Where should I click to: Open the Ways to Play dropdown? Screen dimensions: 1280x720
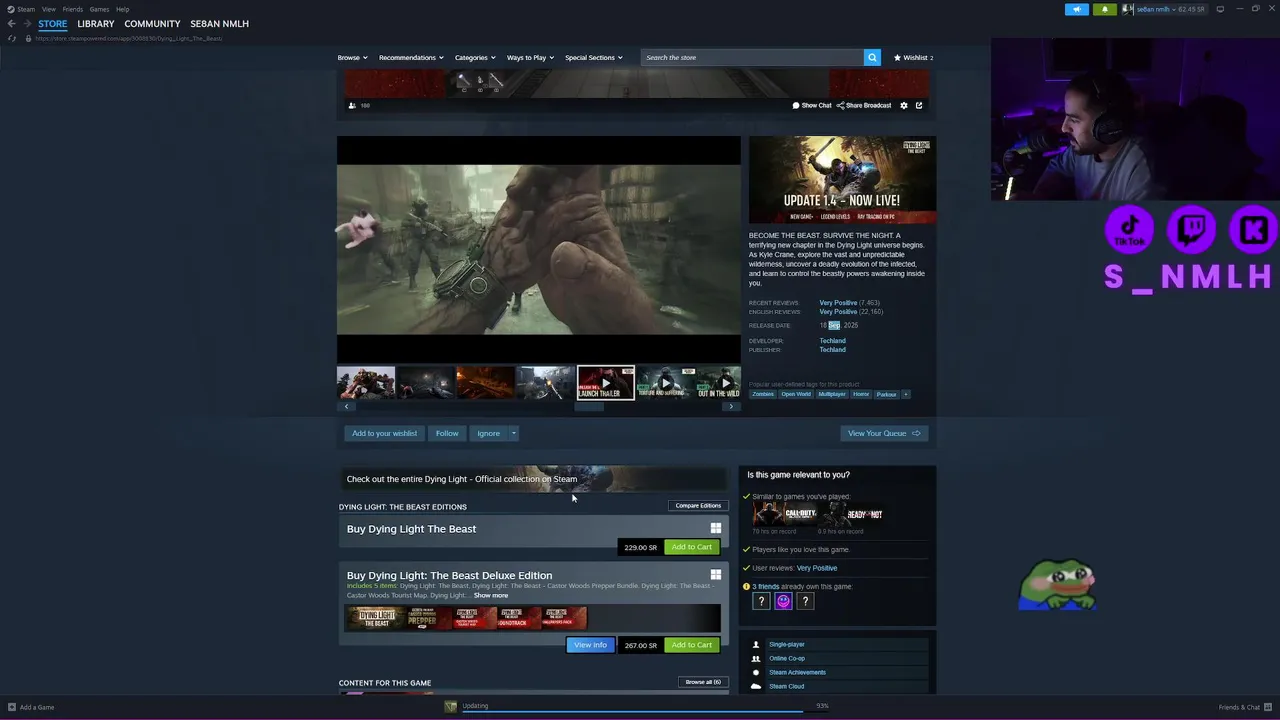click(530, 58)
